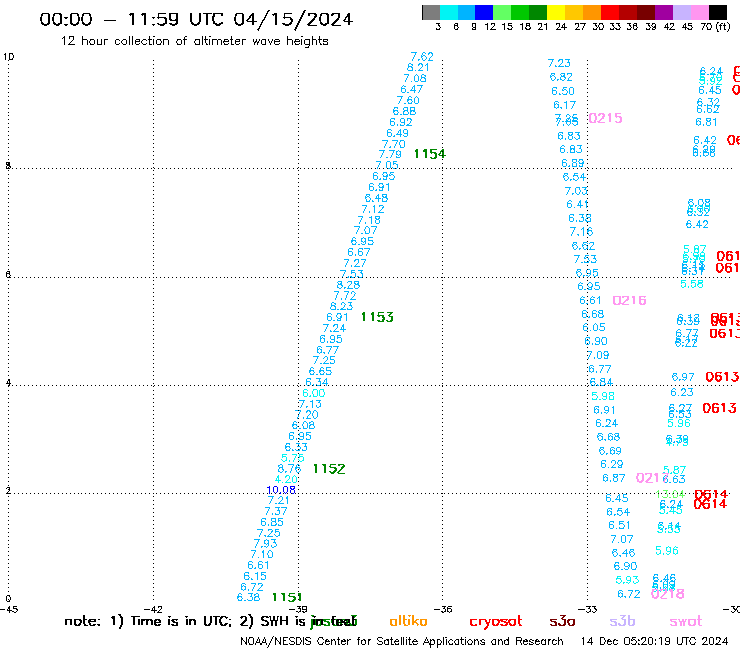Screen dimensions: 740x650
Task: Click the purple 42 ft legend swatch
Action: pyautogui.click(x=664, y=12)
